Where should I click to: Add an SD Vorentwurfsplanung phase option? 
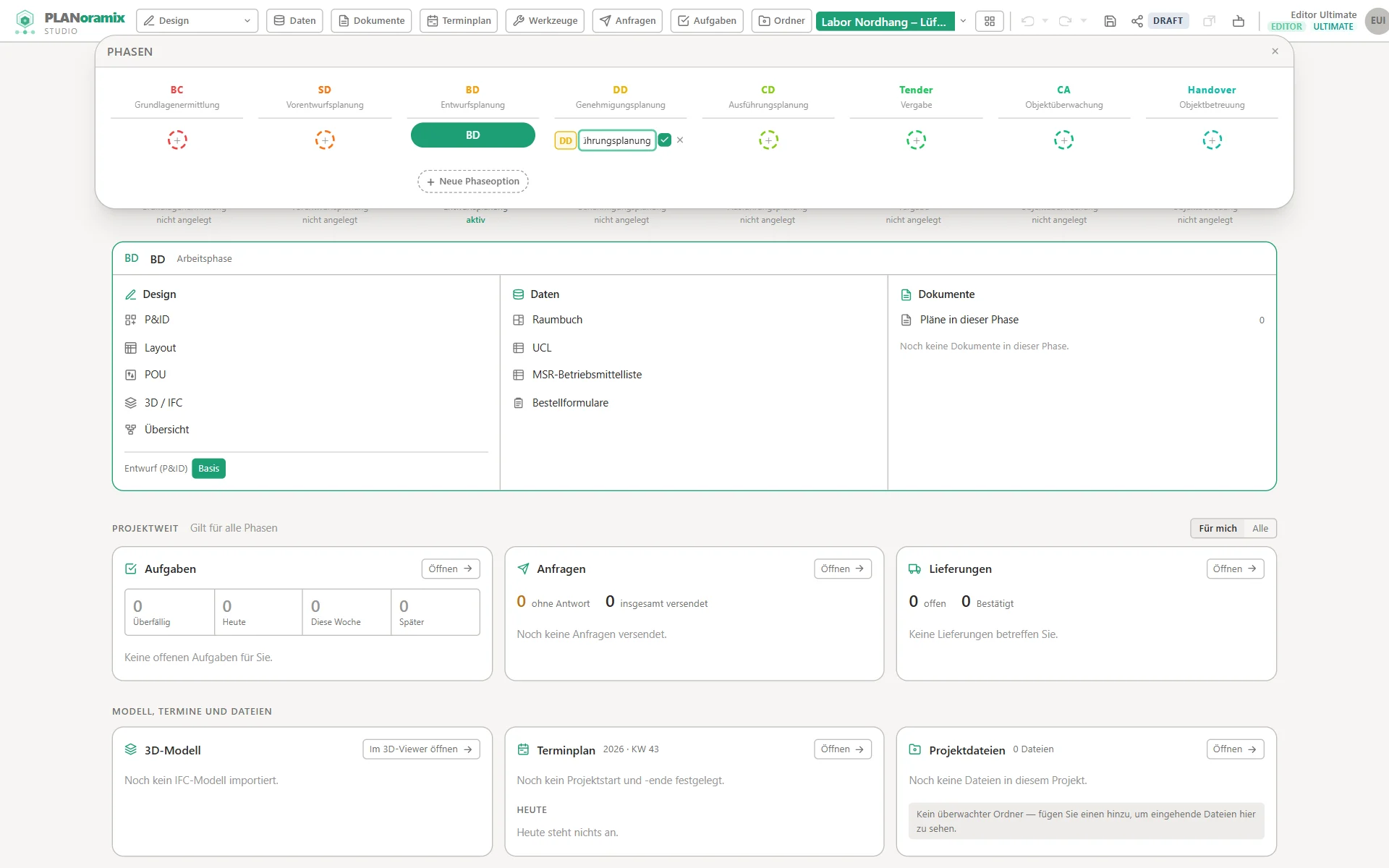[x=325, y=140]
